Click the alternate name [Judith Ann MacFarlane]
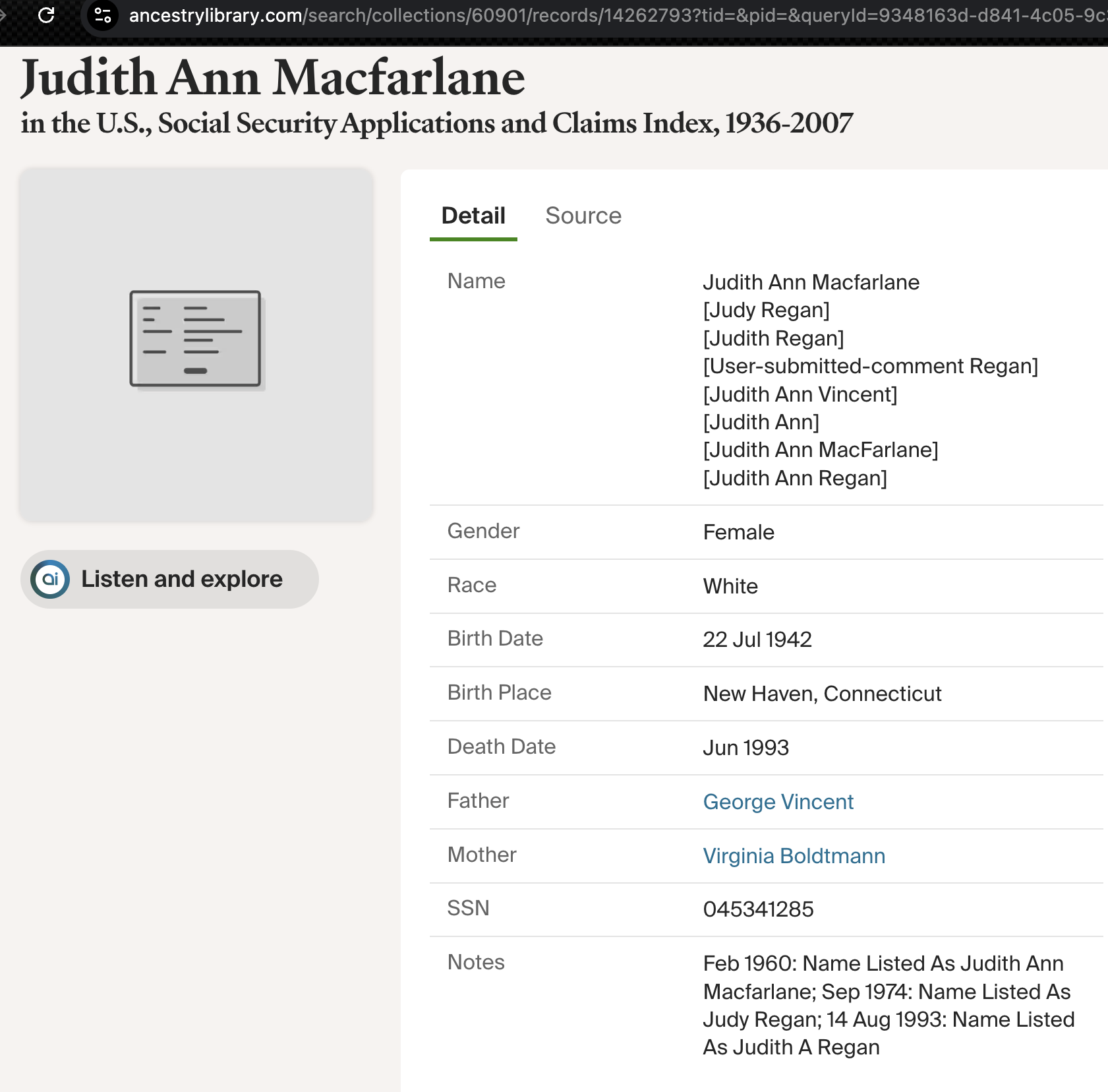The width and height of the screenshot is (1108, 1092). 820,450
